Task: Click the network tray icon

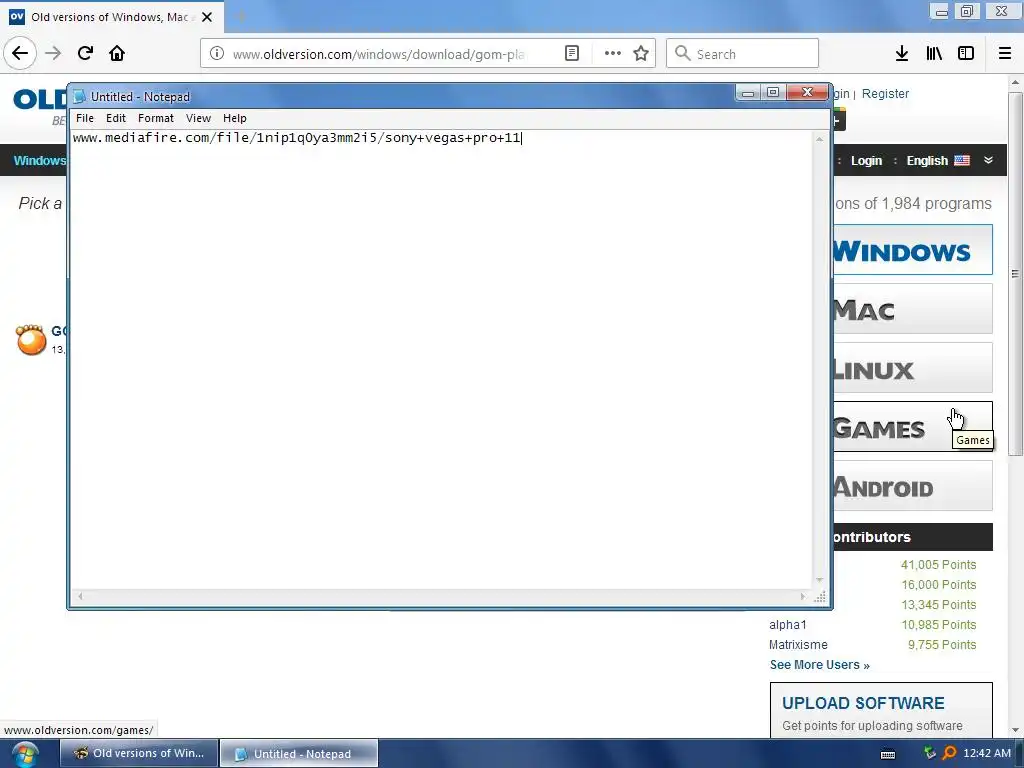Action: 930,753
